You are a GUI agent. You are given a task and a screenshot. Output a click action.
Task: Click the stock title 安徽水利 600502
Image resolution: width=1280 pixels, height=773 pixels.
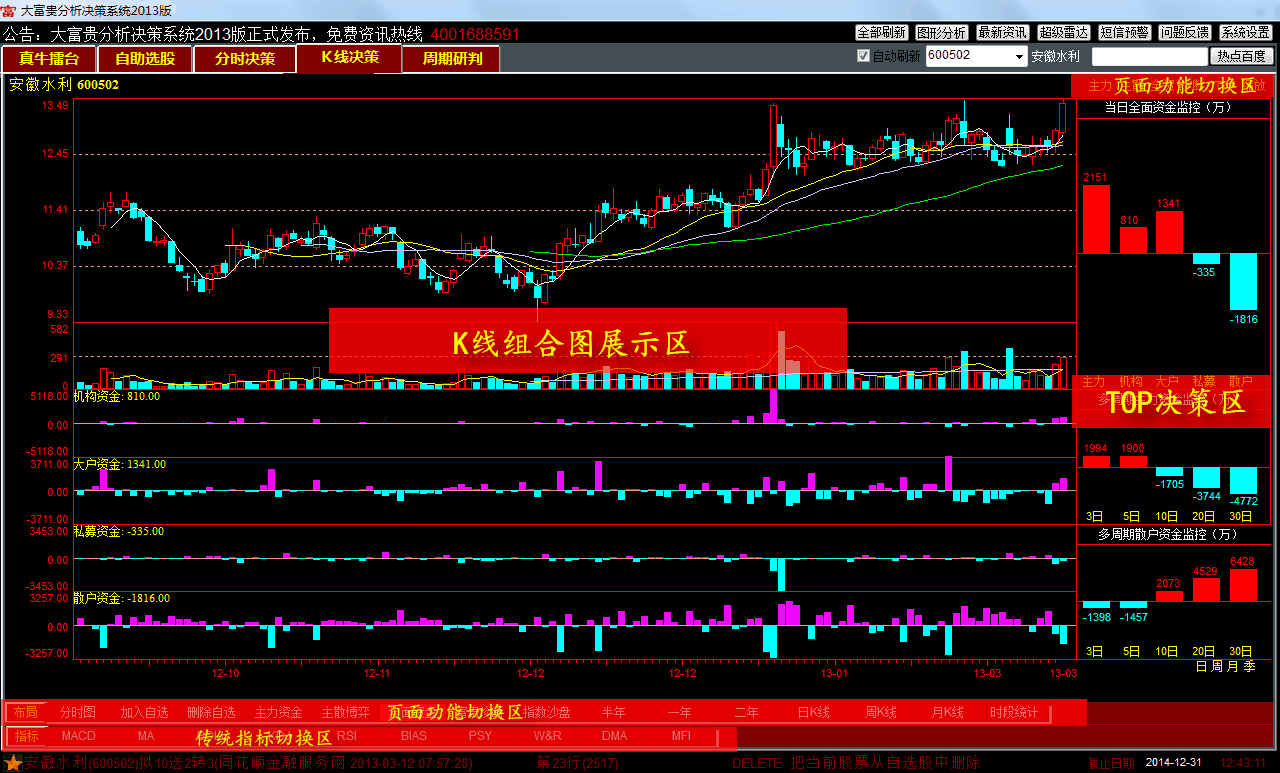coord(64,85)
